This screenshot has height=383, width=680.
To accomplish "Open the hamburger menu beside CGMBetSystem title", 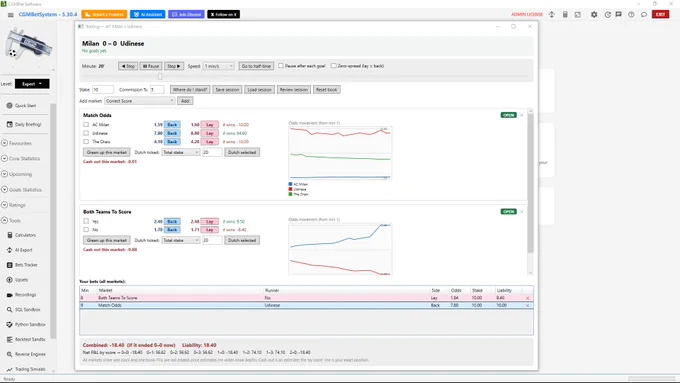I will pyautogui.click(x=10, y=15).
